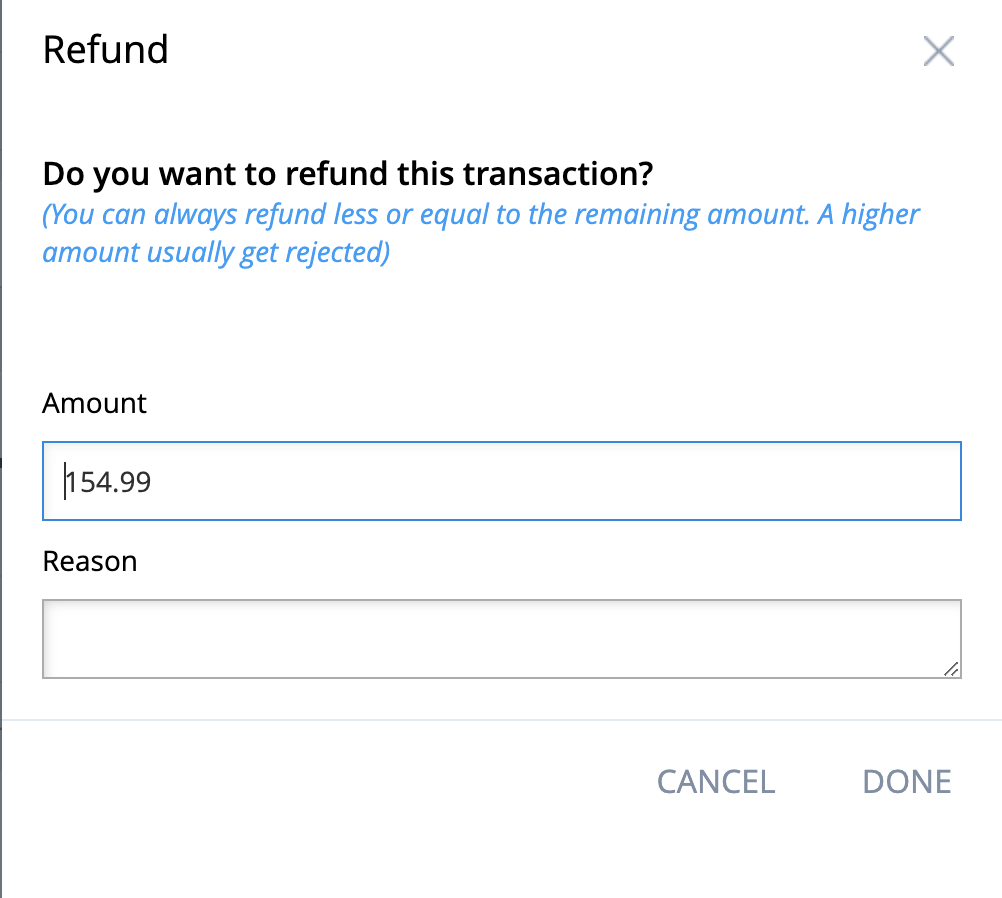This screenshot has height=898, width=1002.
Task: Click the Refund dialog title
Action: click(x=105, y=49)
